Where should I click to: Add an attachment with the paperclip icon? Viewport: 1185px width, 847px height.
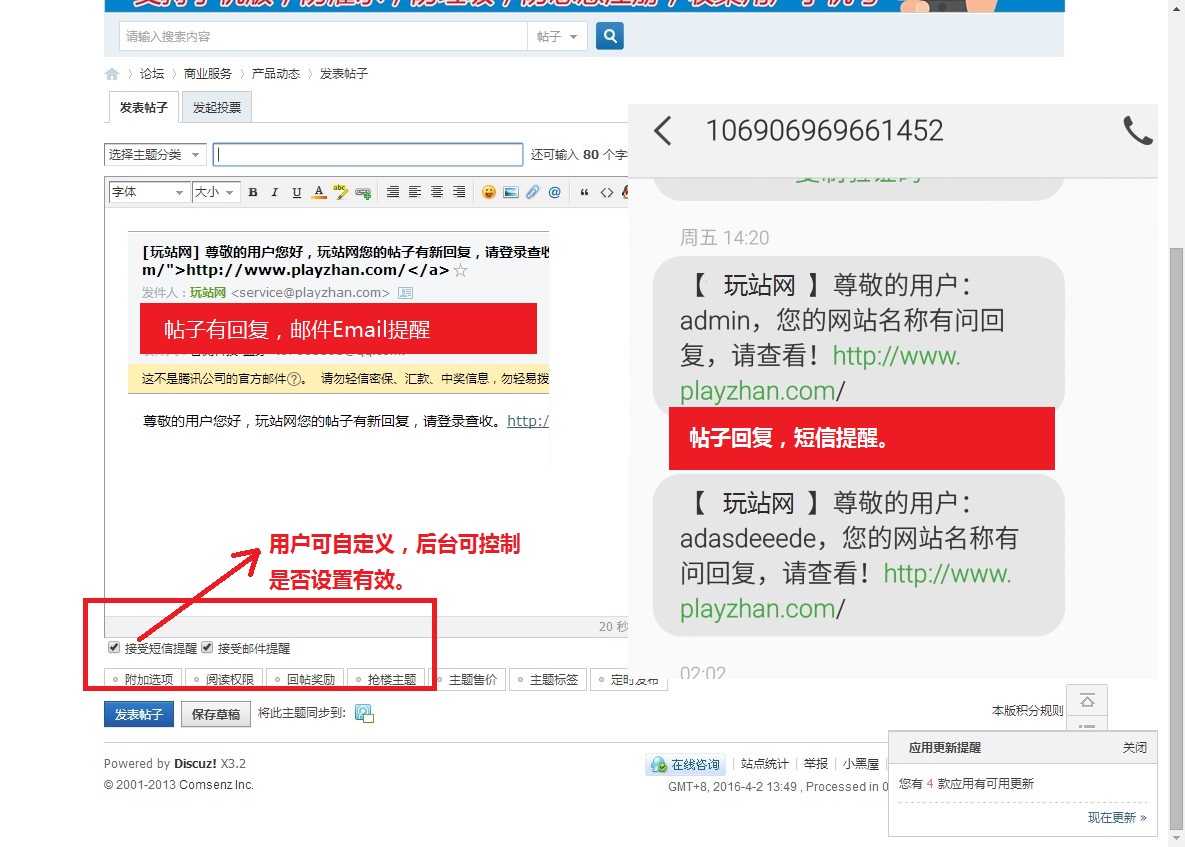[x=533, y=193]
